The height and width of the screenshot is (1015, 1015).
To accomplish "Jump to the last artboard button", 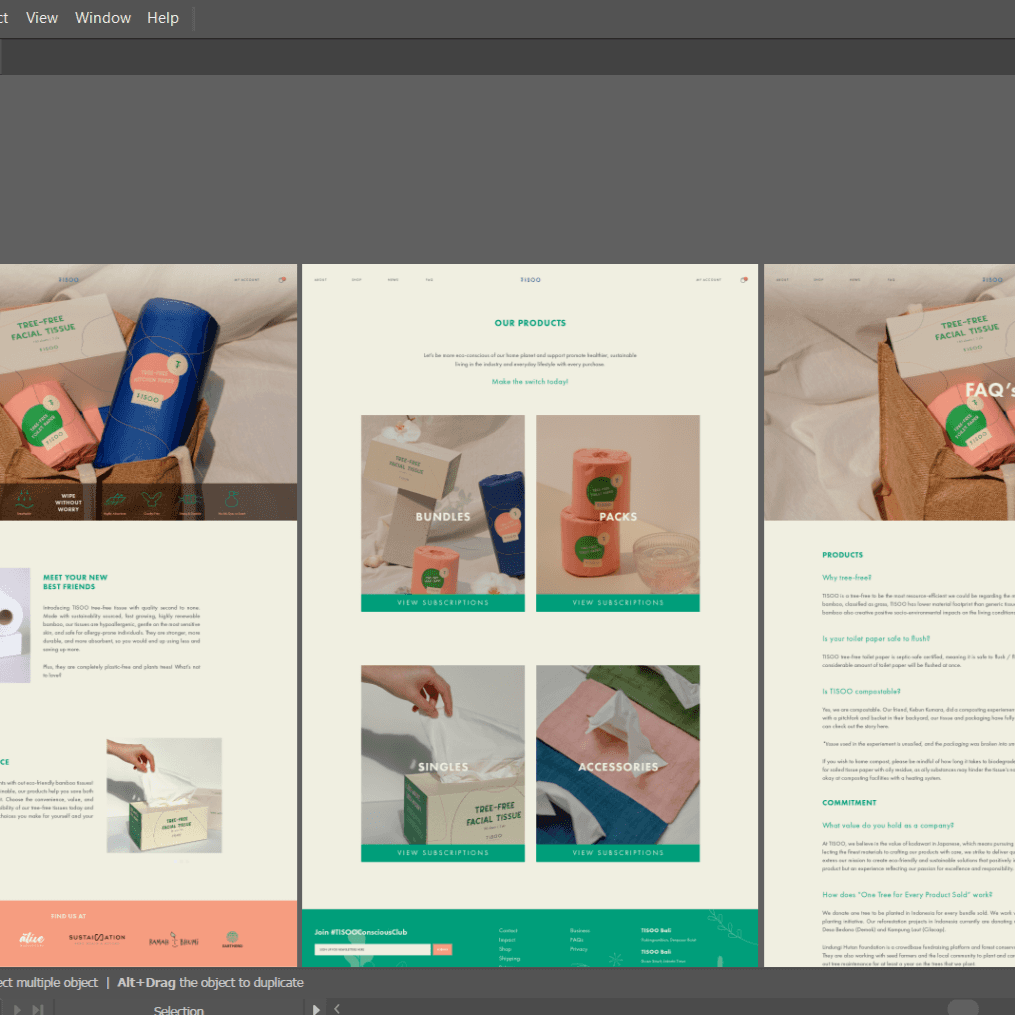I will tap(38, 1009).
